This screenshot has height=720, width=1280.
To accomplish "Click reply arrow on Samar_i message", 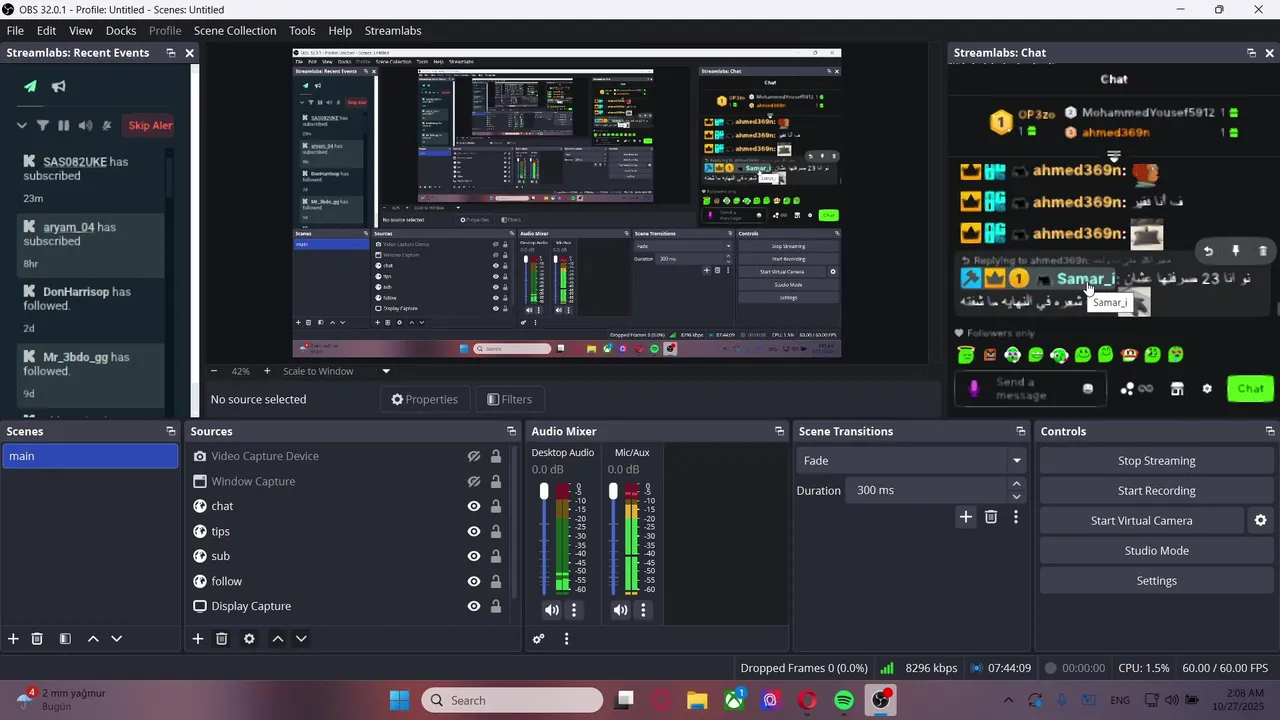I will tap(1208, 251).
